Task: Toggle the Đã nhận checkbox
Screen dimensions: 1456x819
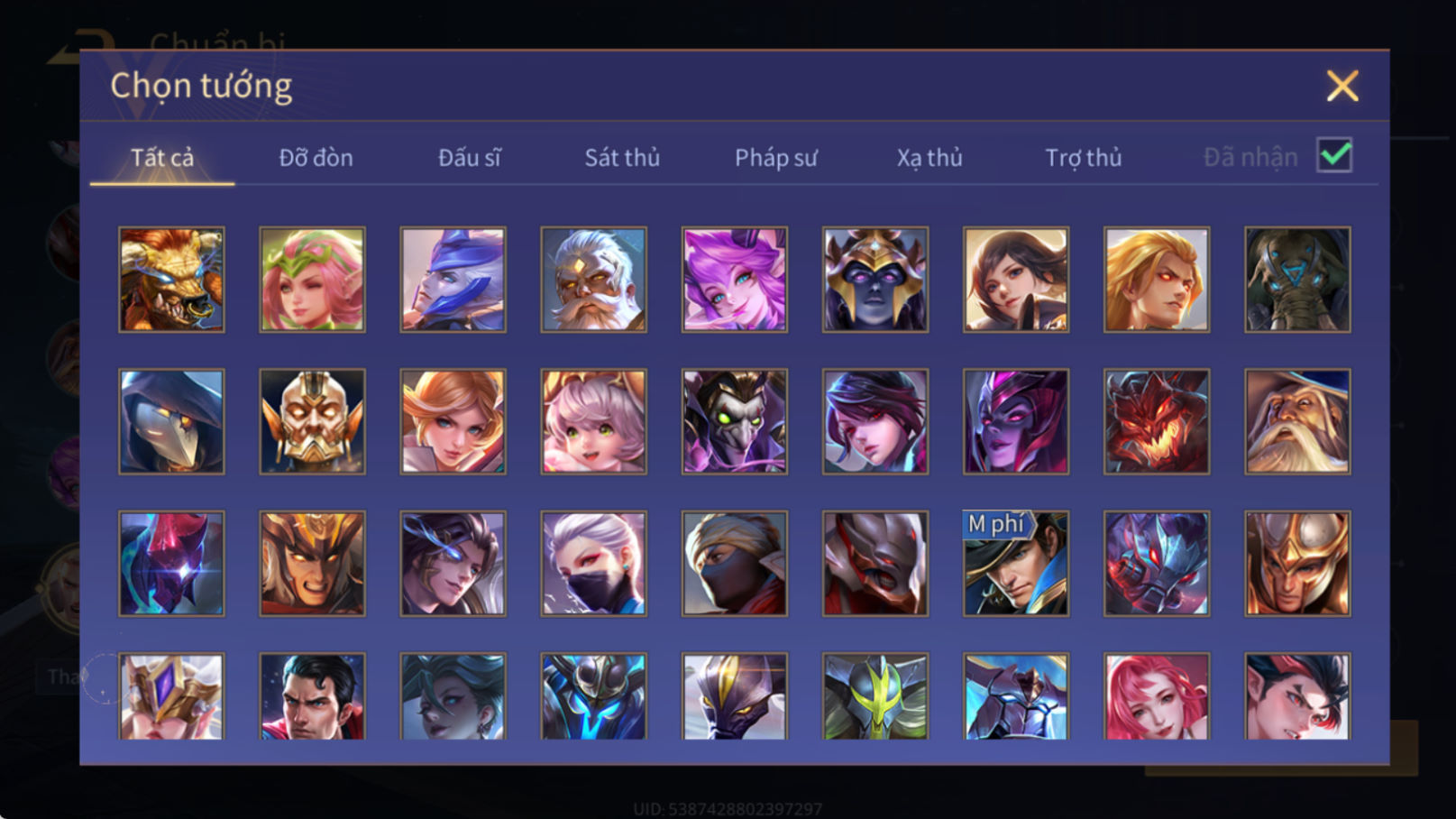Action: (x=1334, y=156)
